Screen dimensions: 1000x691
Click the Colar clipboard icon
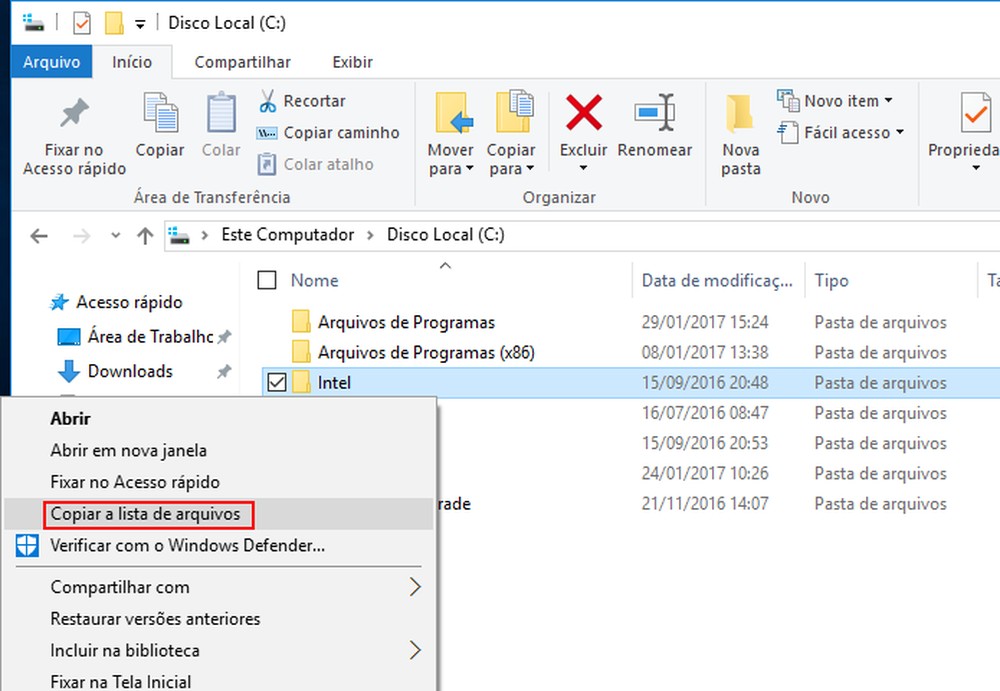click(x=221, y=112)
